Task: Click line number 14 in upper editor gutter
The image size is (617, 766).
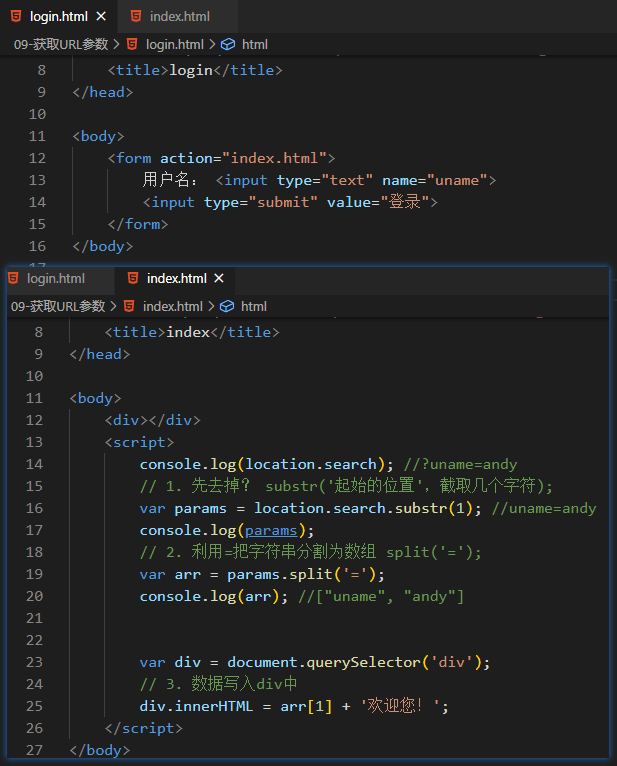Action: pos(37,202)
